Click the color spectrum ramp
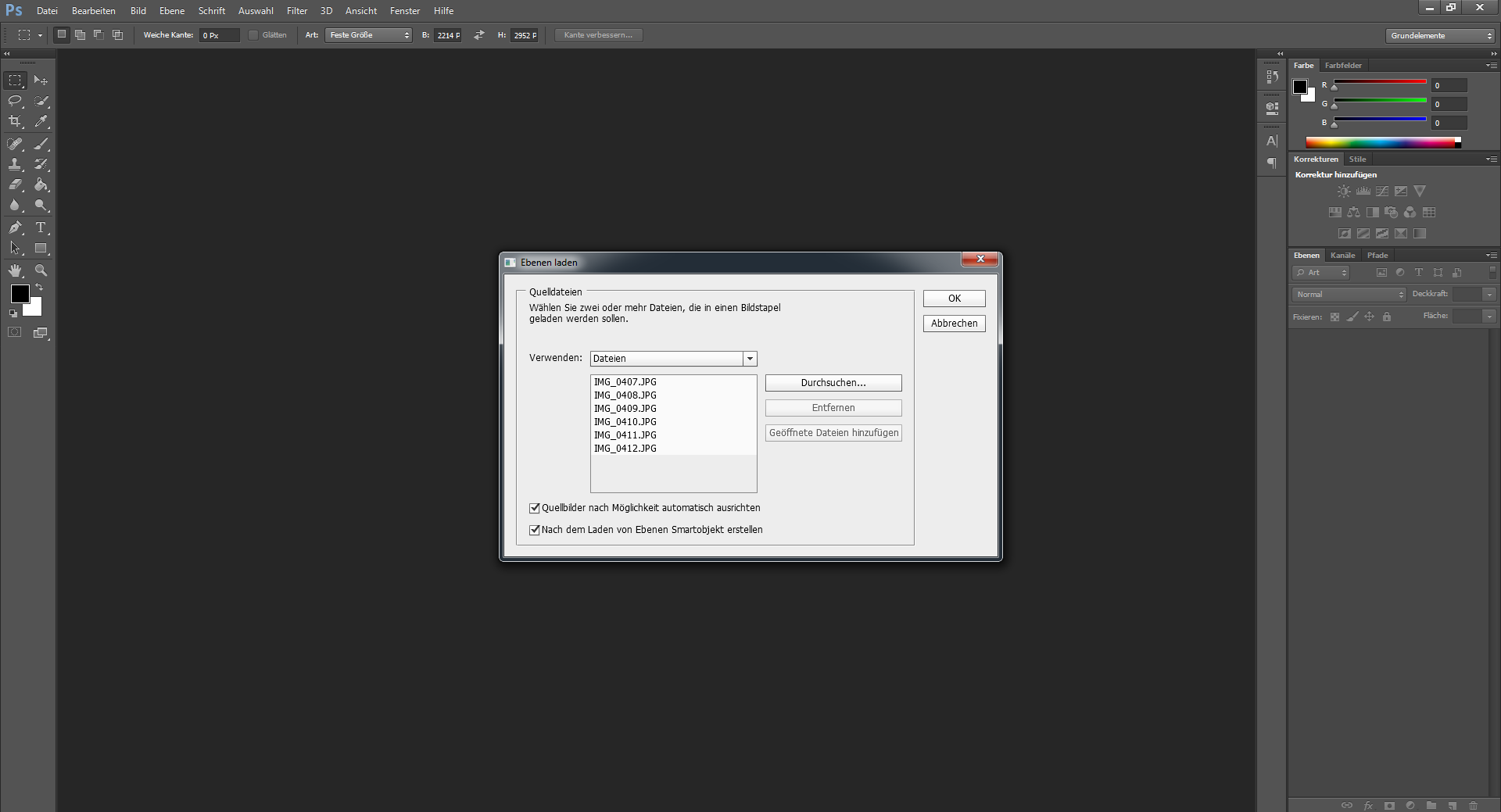This screenshot has width=1501, height=812. 1380,142
